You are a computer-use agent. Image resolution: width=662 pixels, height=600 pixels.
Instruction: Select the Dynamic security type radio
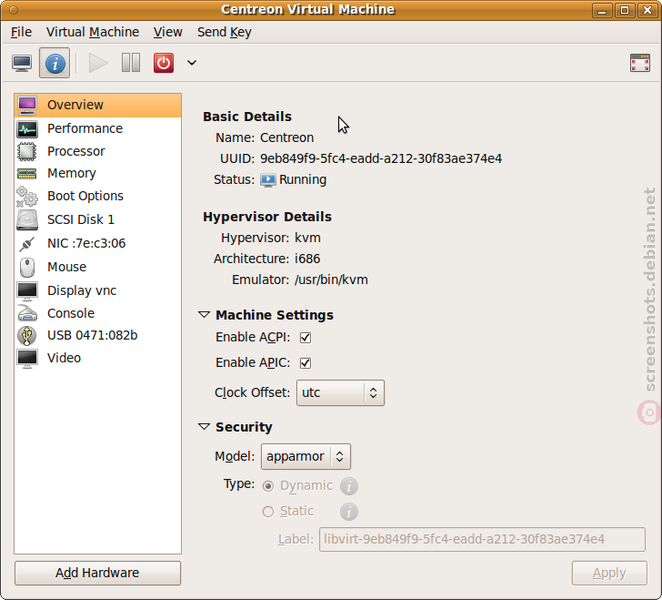pyautogui.click(x=268, y=486)
